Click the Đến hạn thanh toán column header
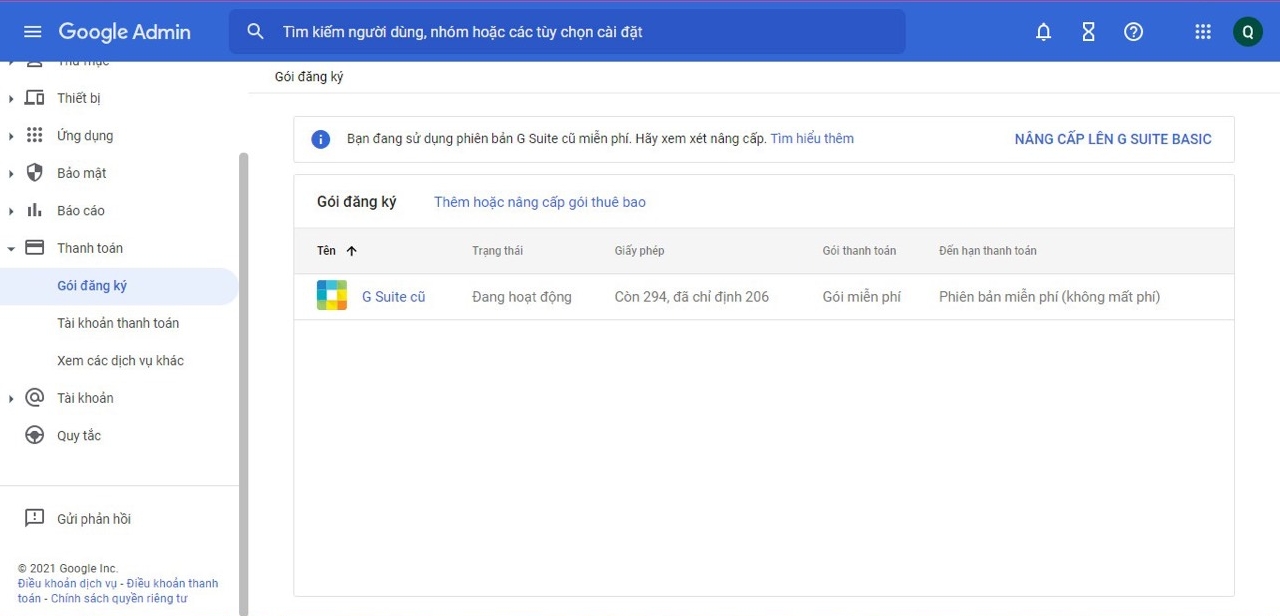Screen dimensions: 1280x616 point(987,251)
